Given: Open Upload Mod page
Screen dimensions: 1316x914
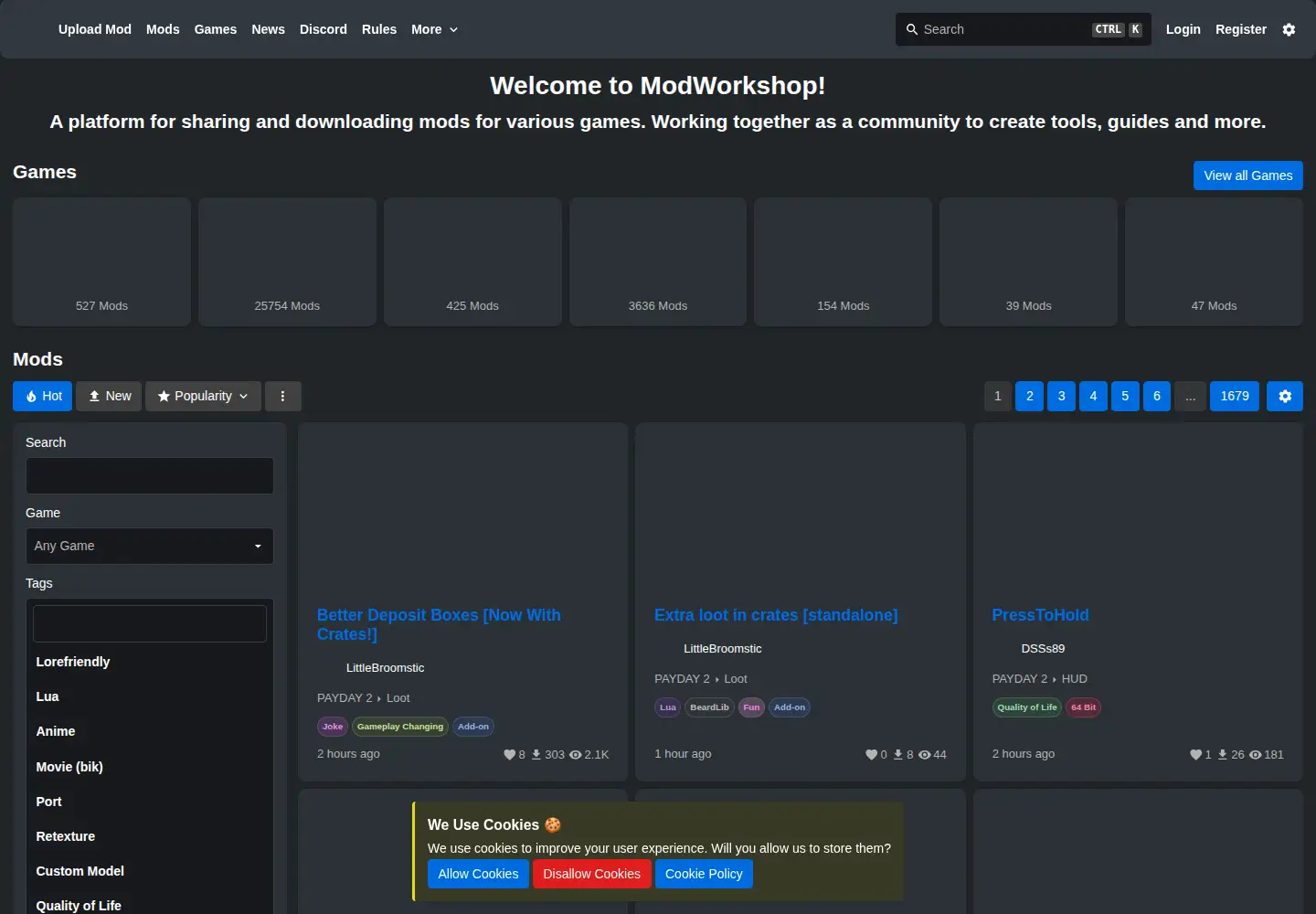Looking at the screenshot, I should [x=95, y=29].
